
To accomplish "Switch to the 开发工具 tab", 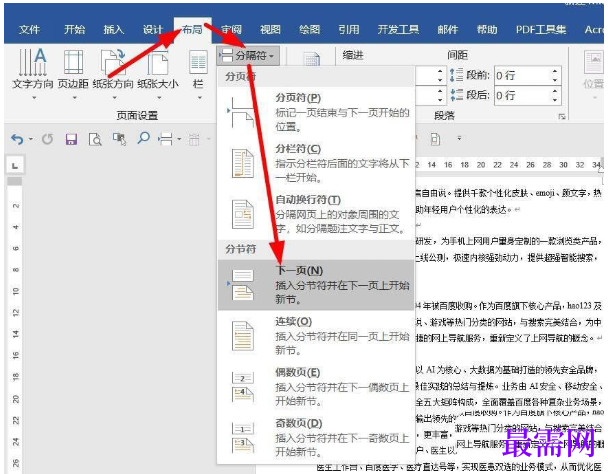I will (x=398, y=29).
